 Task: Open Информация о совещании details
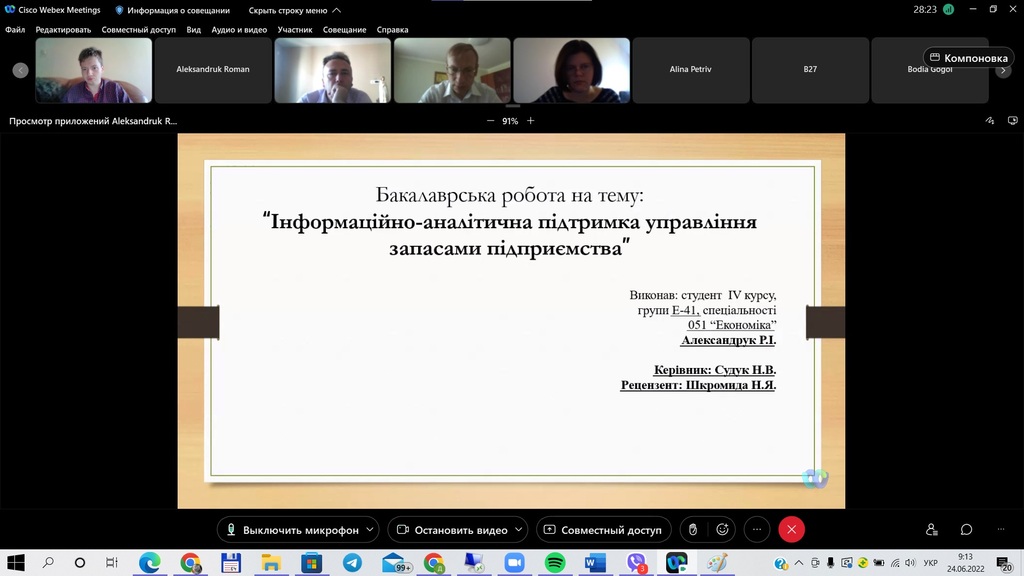(x=172, y=10)
